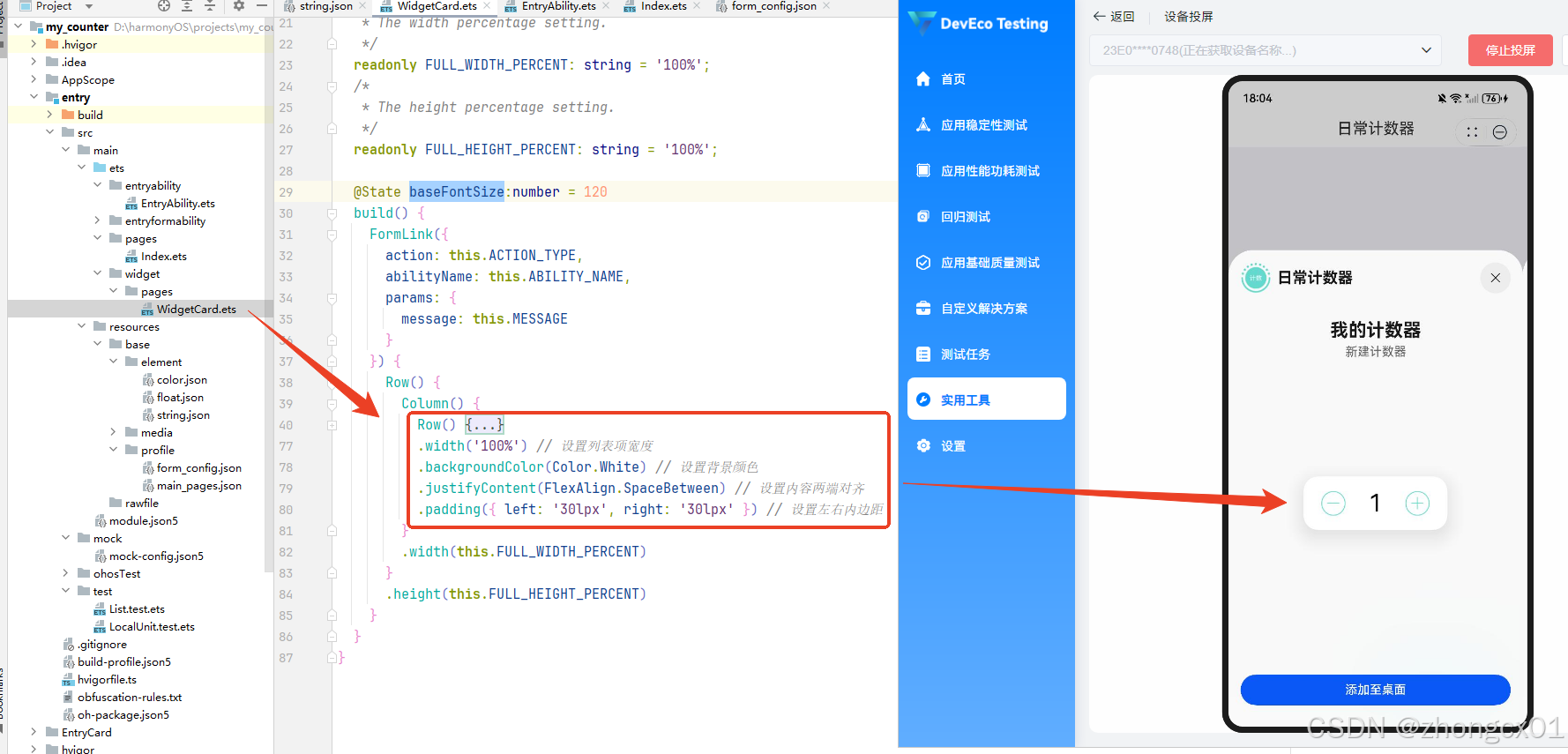This screenshot has height=754, width=1568.
Task: Open hvigorfile.ts in the tree
Action: tap(107, 680)
